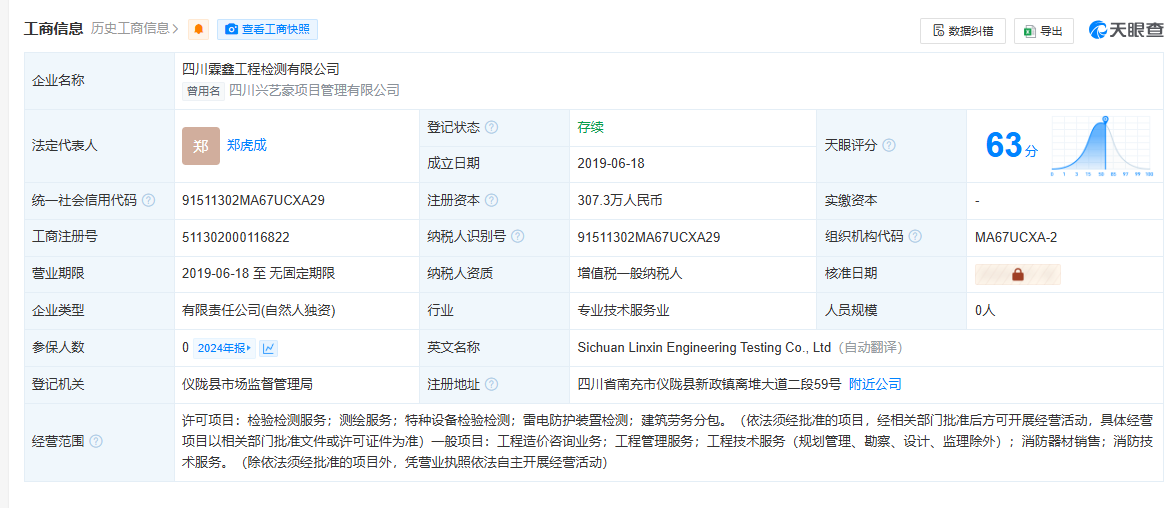This screenshot has height=508, width=1176.
Task: Select registration number 511302000116822
Action: 236,237
